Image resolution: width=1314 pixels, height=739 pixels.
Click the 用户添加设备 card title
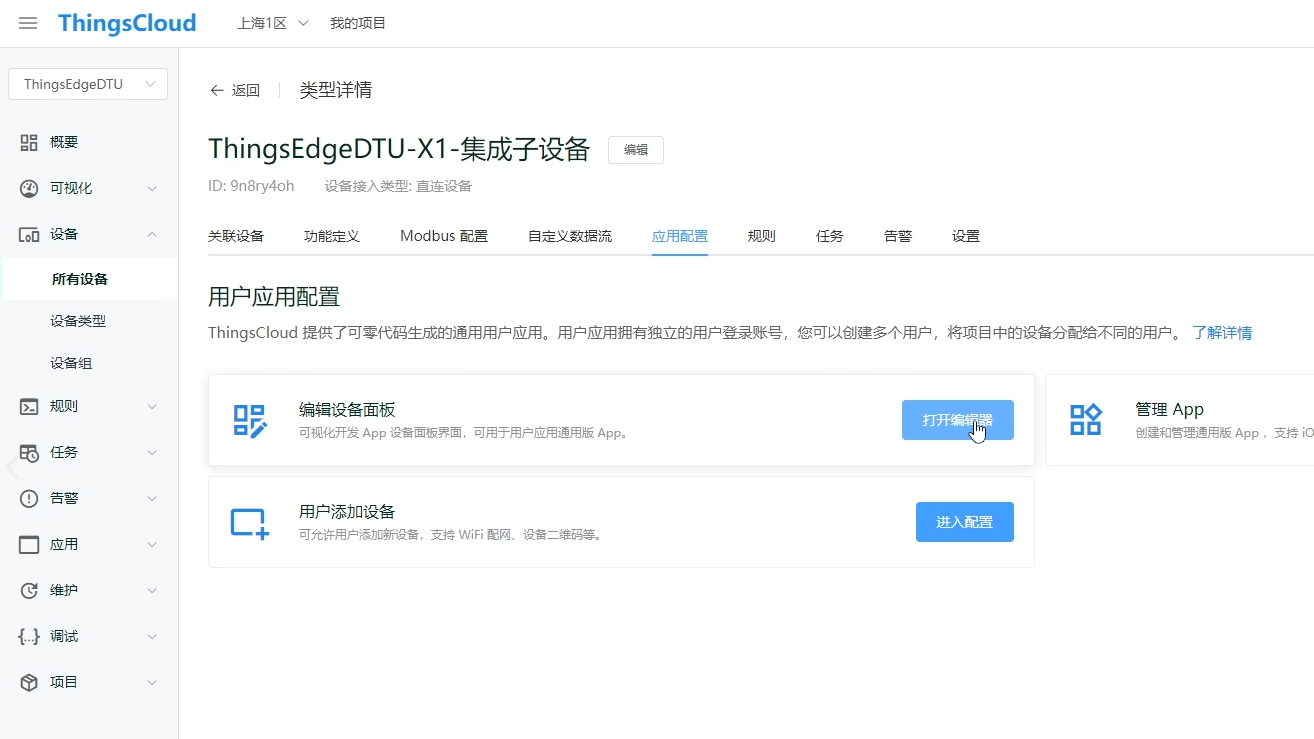(347, 511)
